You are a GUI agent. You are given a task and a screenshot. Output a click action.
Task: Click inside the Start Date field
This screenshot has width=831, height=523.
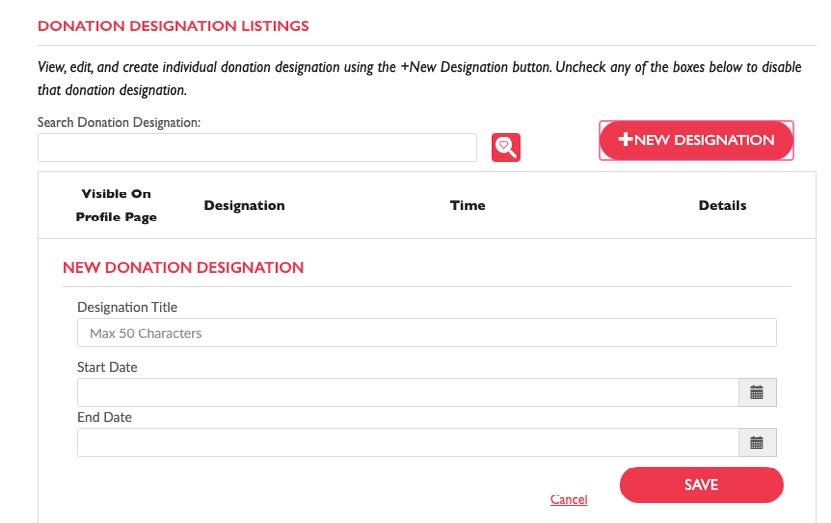pos(408,393)
